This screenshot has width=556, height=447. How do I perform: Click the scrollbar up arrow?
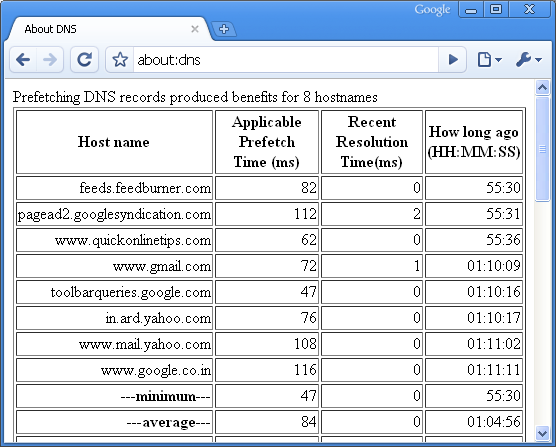[x=542, y=87]
